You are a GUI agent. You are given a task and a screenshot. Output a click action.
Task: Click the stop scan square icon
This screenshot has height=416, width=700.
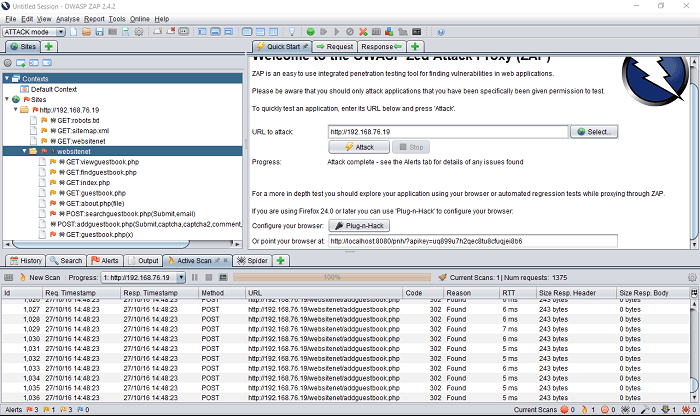(208, 277)
